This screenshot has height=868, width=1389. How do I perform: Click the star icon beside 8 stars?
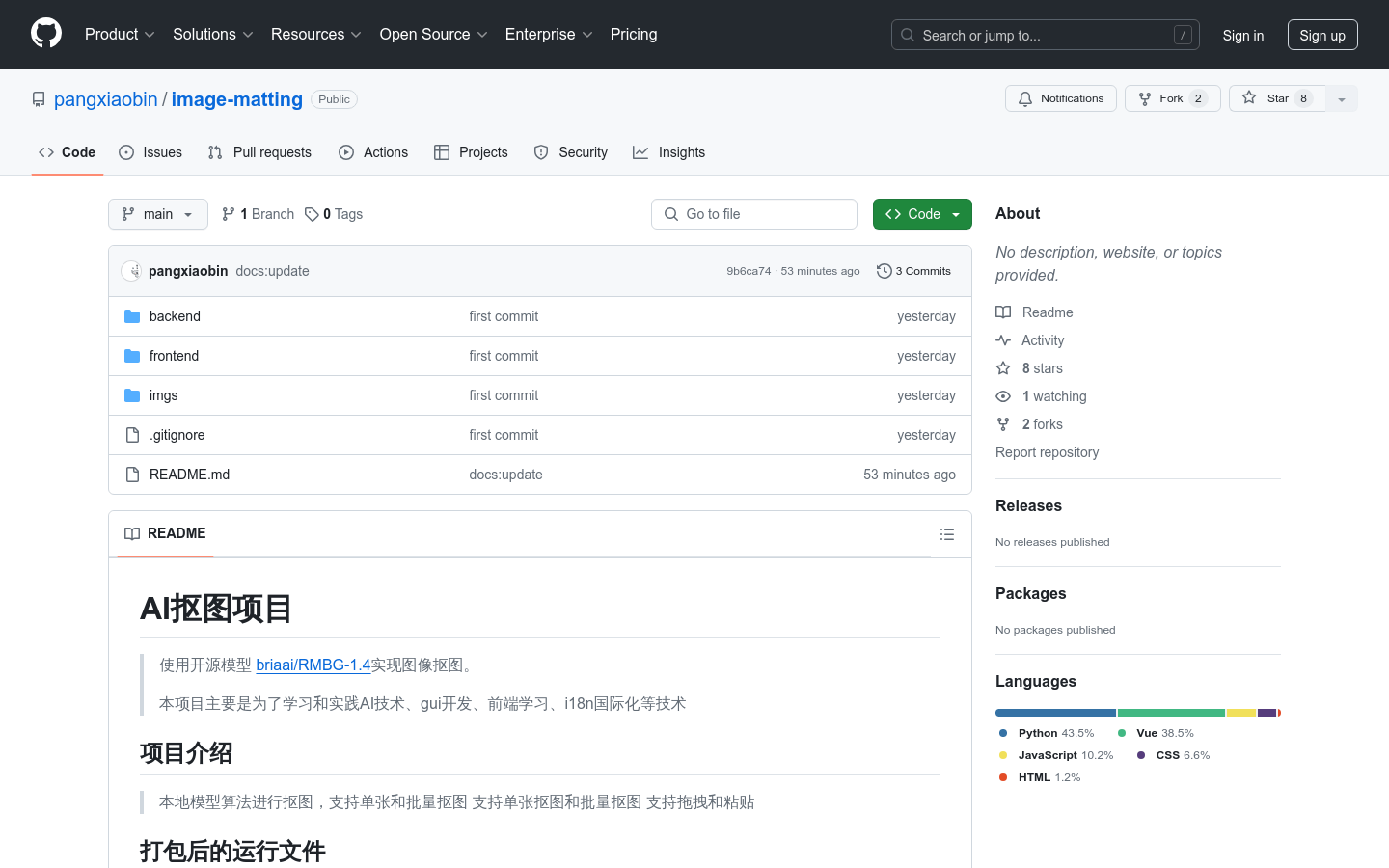coord(1003,368)
